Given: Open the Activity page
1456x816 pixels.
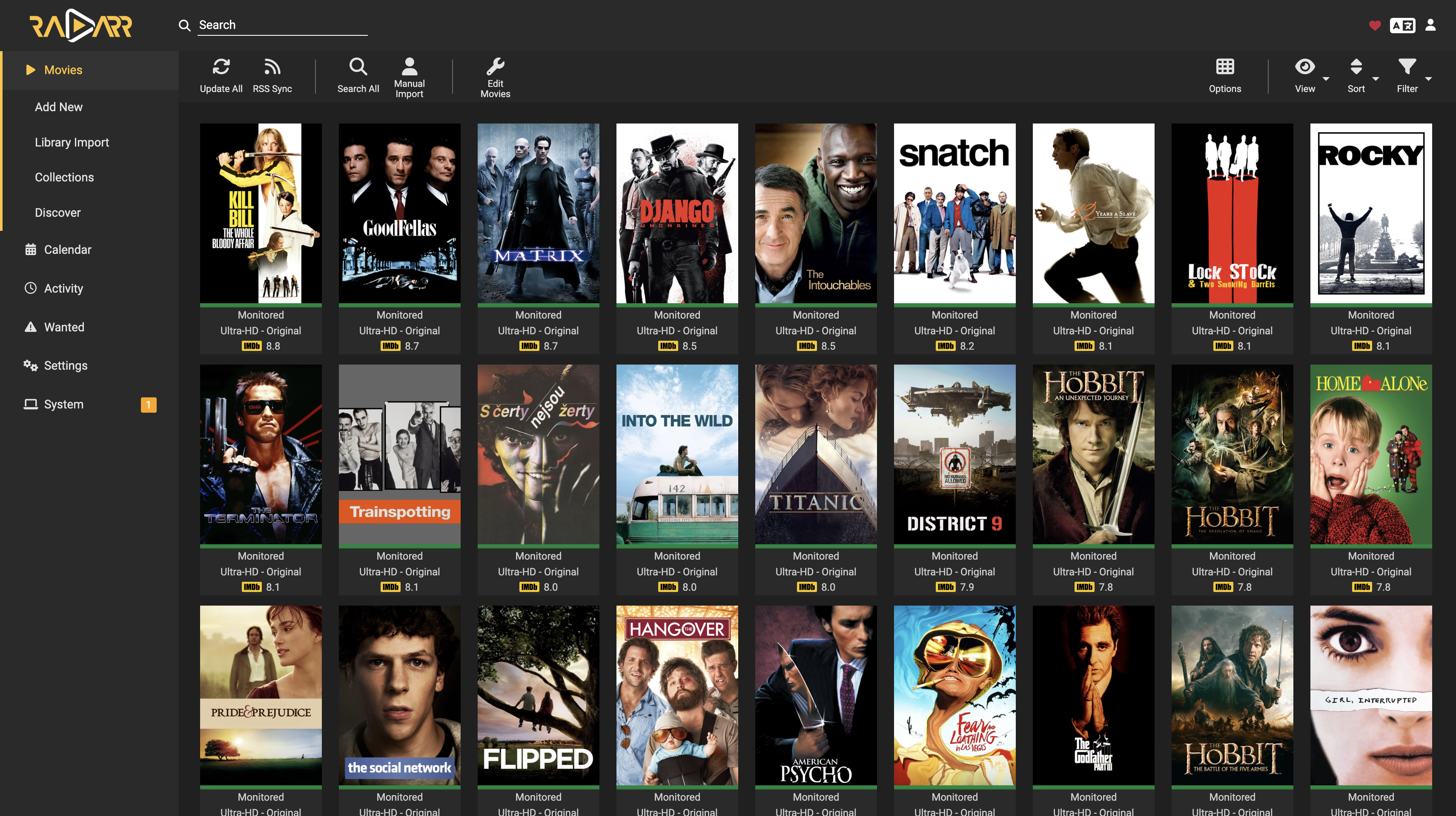Looking at the screenshot, I should [x=63, y=288].
